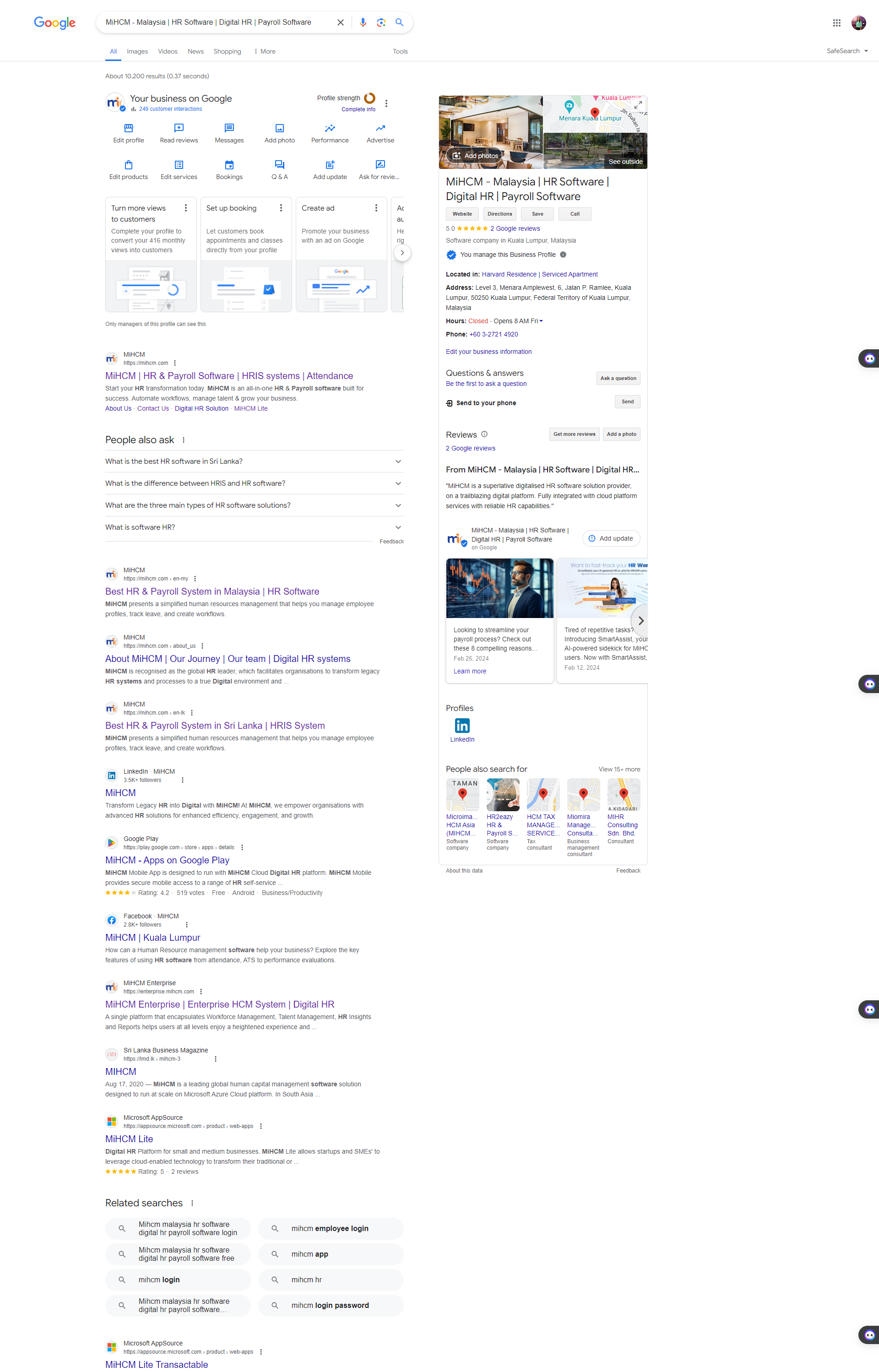The height and width of the screenshot is (1372, 879).
Task: Show info about managing Business Profile
Action: coord(563,255)
